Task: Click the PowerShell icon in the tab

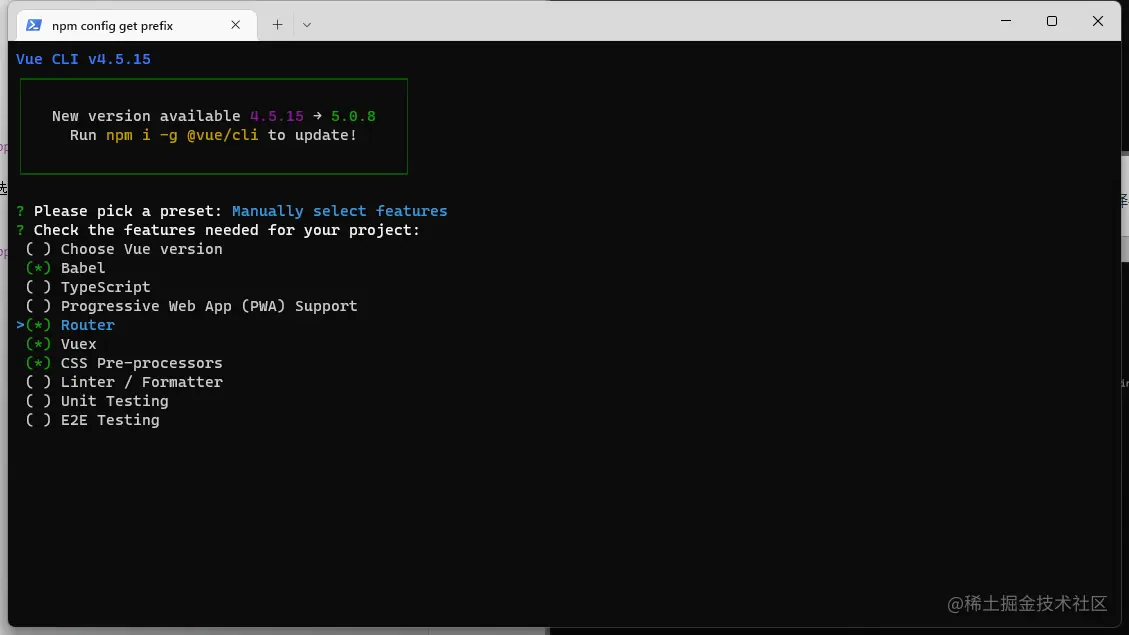Action: pos(33,25)
